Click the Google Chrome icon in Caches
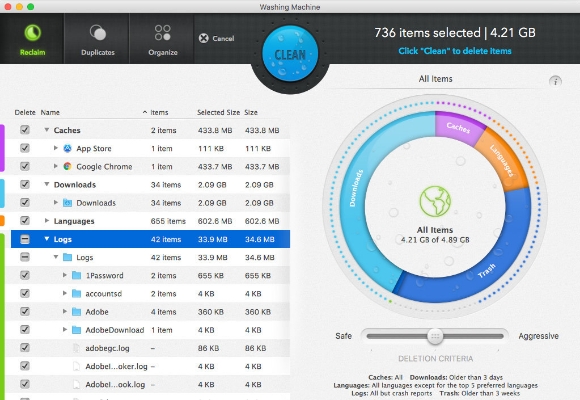This screenshot has height=400, width=580. click(x=67, y=167)
